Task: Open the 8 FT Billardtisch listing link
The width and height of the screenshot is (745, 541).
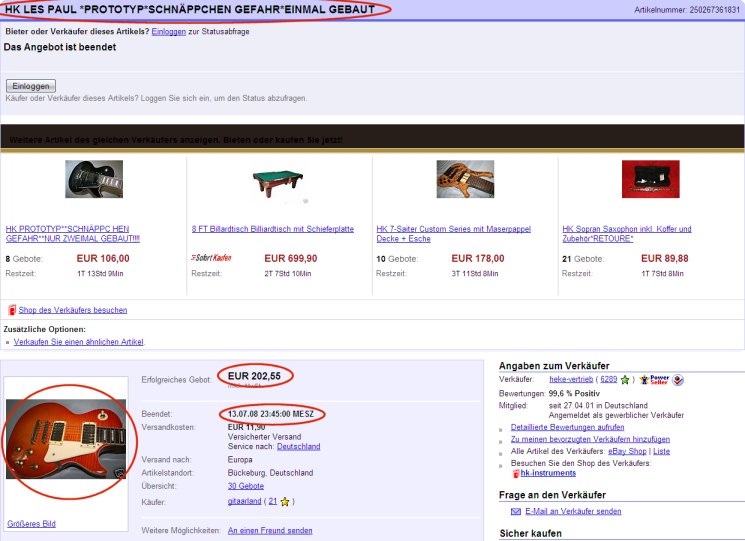Action: pos(273,229)
